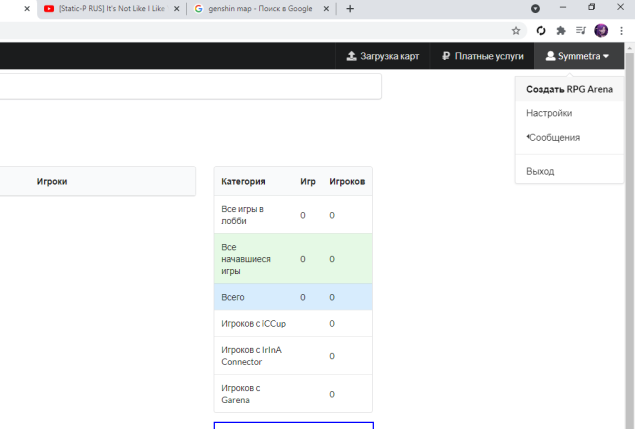The width and height of the screenshot is (635, 429).
Task: Click the Категория column header
Action: [x=243, y=181]
